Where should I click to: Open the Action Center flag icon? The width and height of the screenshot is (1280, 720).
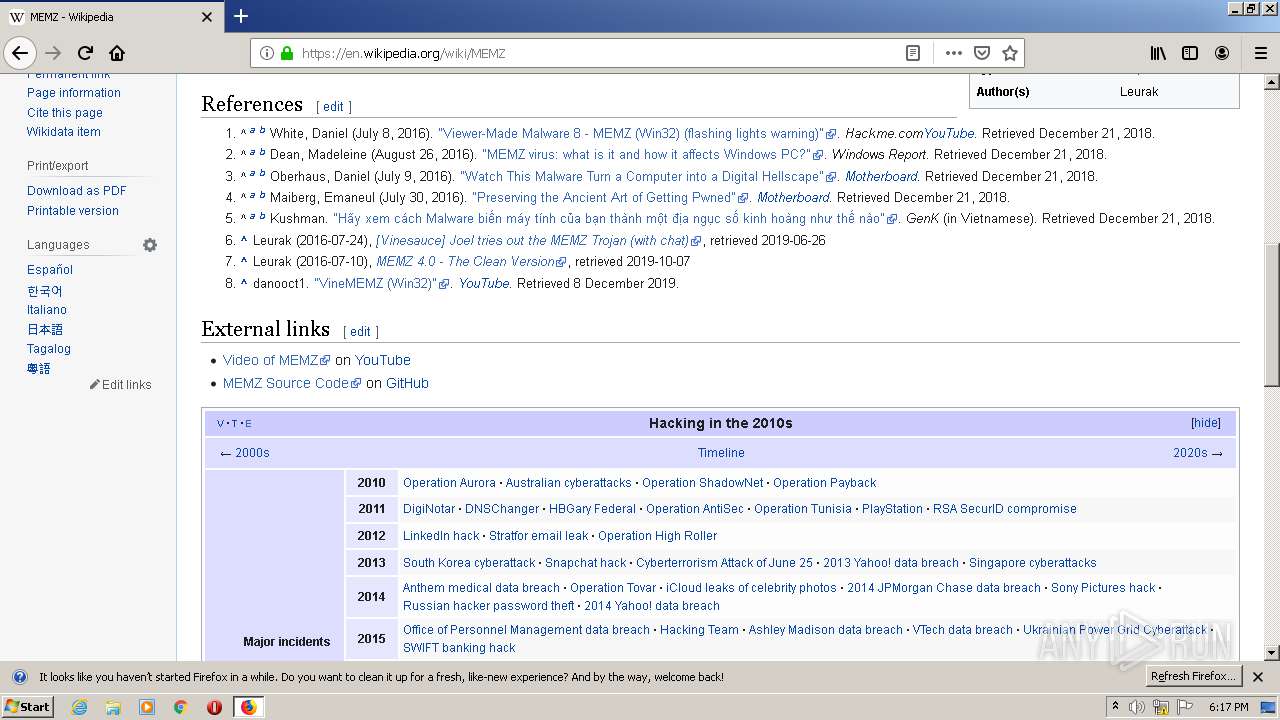point(1185,707)
